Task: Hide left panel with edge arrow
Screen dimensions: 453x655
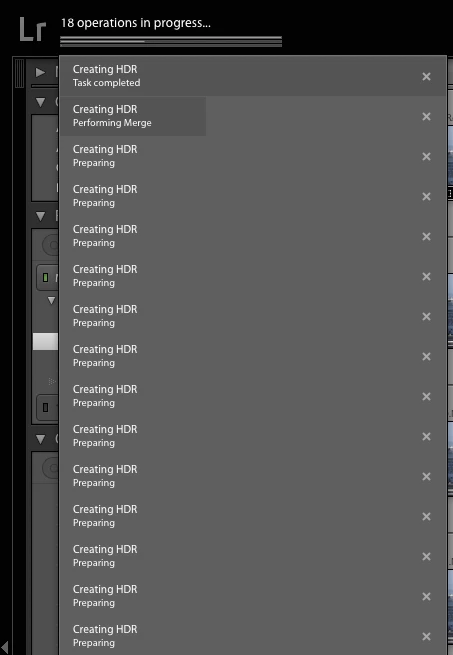Action: [x=5, y=647]
